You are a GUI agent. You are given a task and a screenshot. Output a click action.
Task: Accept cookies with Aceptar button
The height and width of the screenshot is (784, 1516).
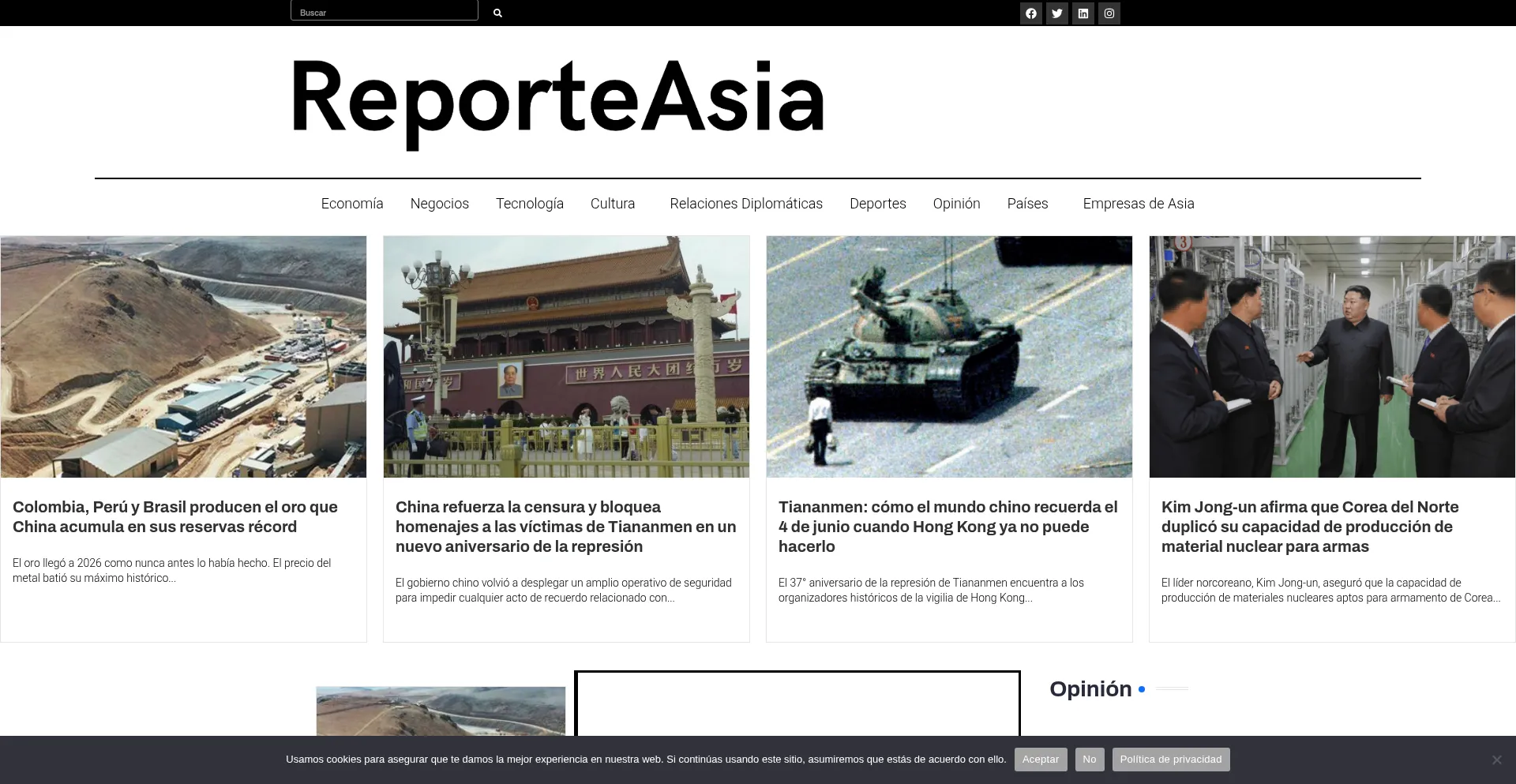1041,760
